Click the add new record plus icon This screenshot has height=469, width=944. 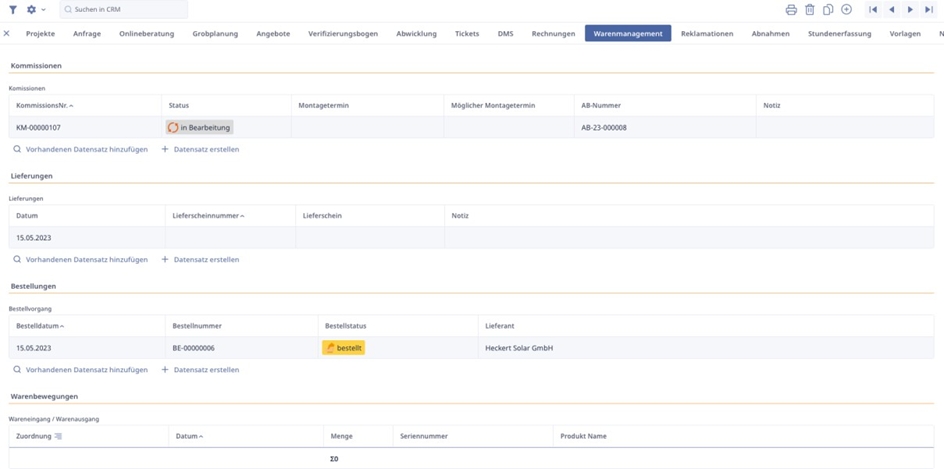[x=847, y=10]
